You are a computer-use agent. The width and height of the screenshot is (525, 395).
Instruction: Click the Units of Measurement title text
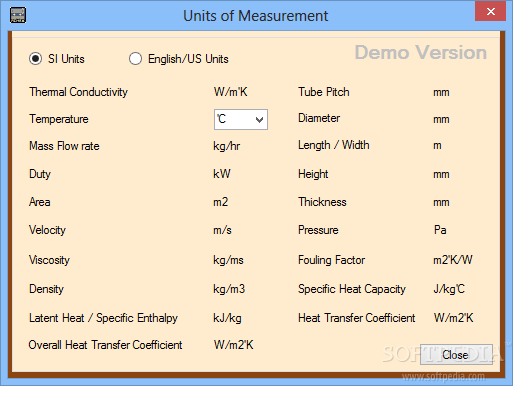[x=255, y=16]
